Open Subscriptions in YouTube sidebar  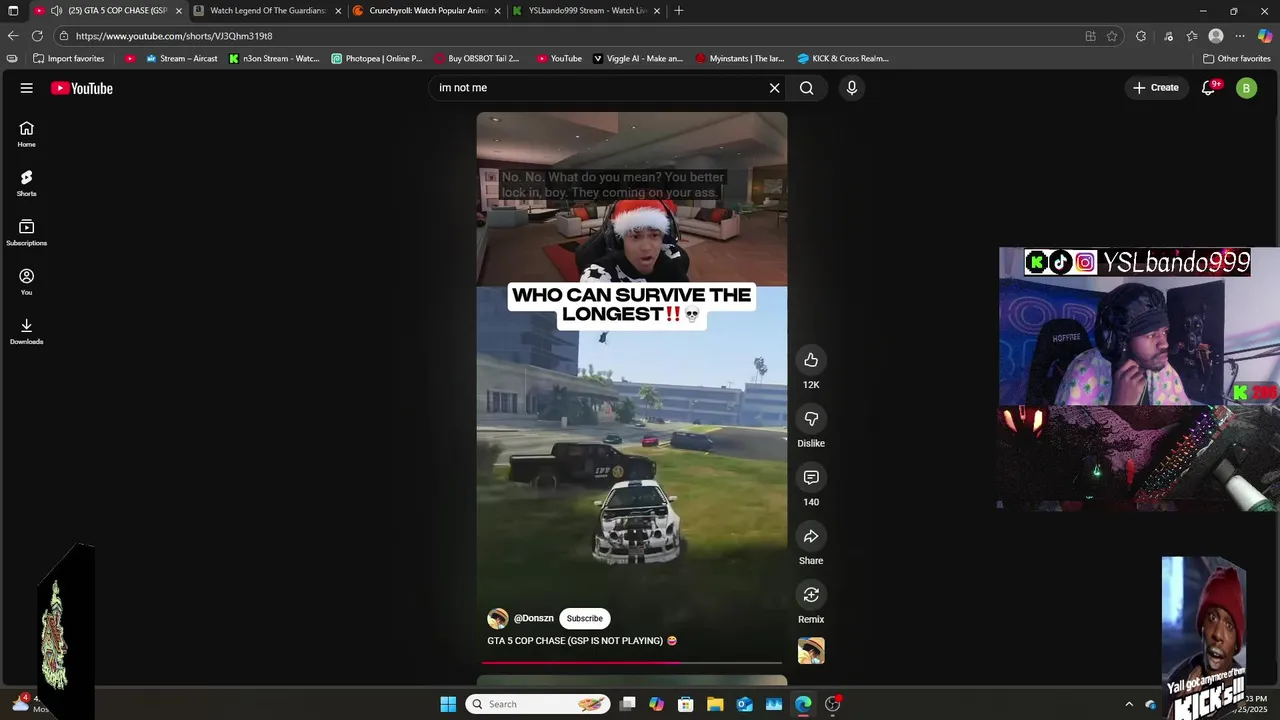pos(26,233)
